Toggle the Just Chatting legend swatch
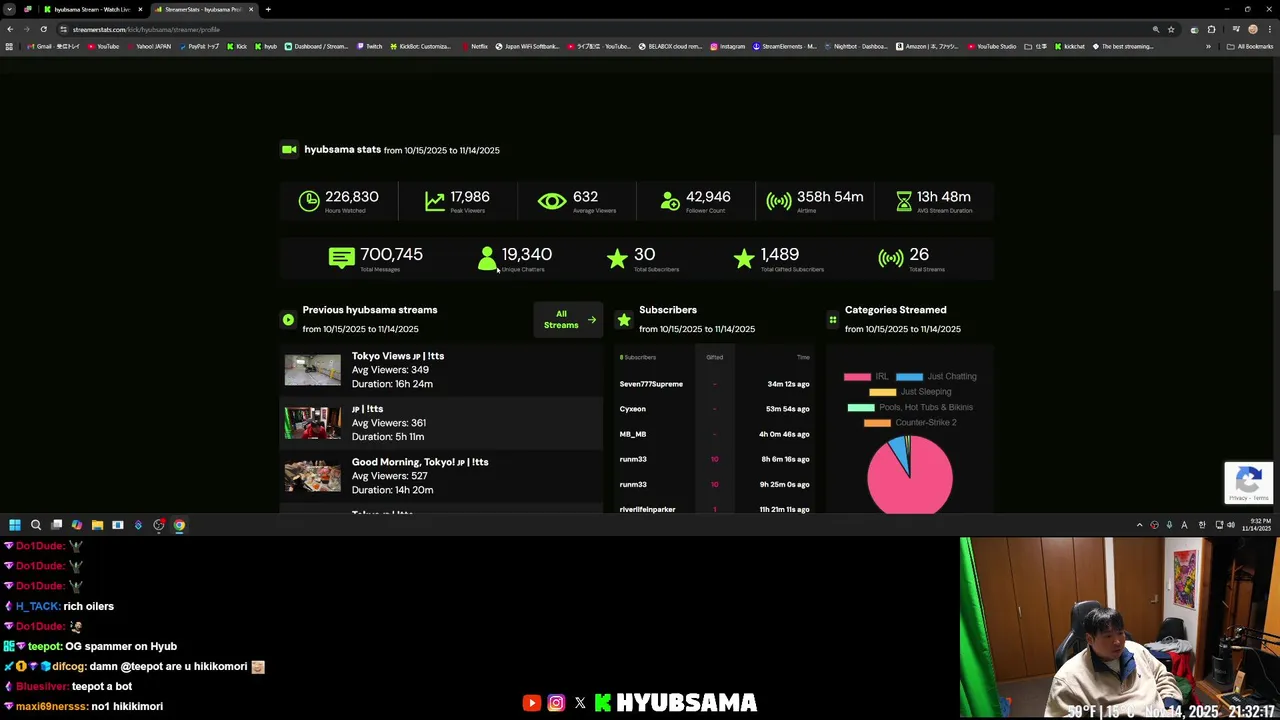The width and height of the screenshot is (1280, 720). [909, 377]
